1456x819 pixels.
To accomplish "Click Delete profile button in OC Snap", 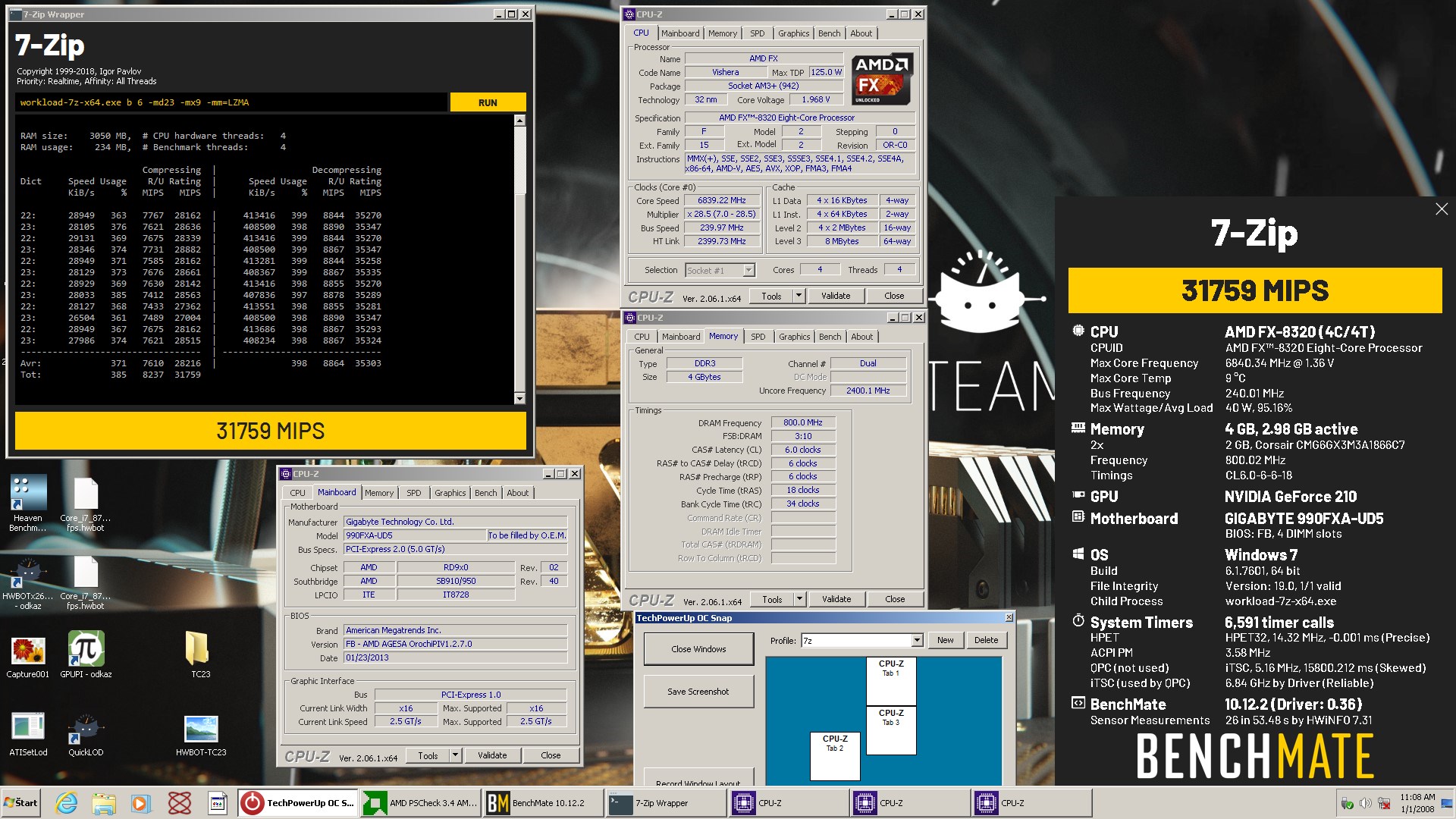I will pos(986,640).
